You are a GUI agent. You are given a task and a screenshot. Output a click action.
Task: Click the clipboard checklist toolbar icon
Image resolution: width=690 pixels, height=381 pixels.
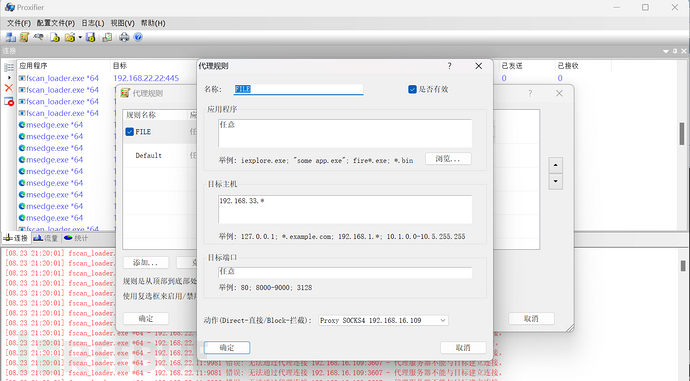(x=107, y=37)
